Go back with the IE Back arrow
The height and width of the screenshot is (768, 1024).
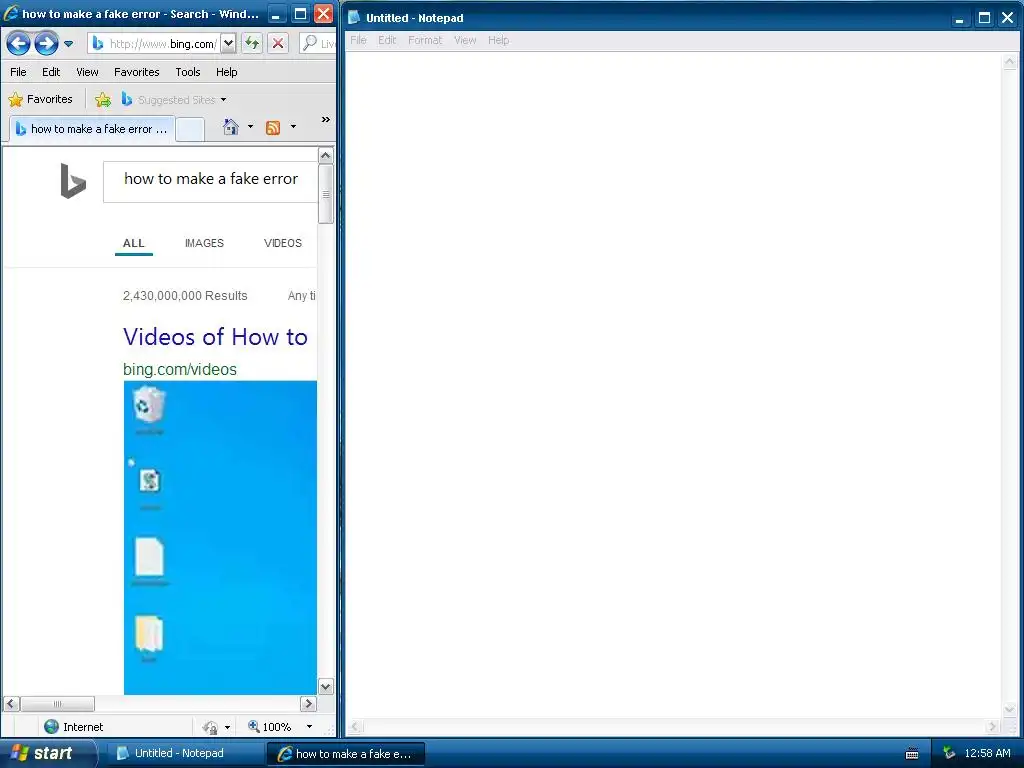(18, 44)
